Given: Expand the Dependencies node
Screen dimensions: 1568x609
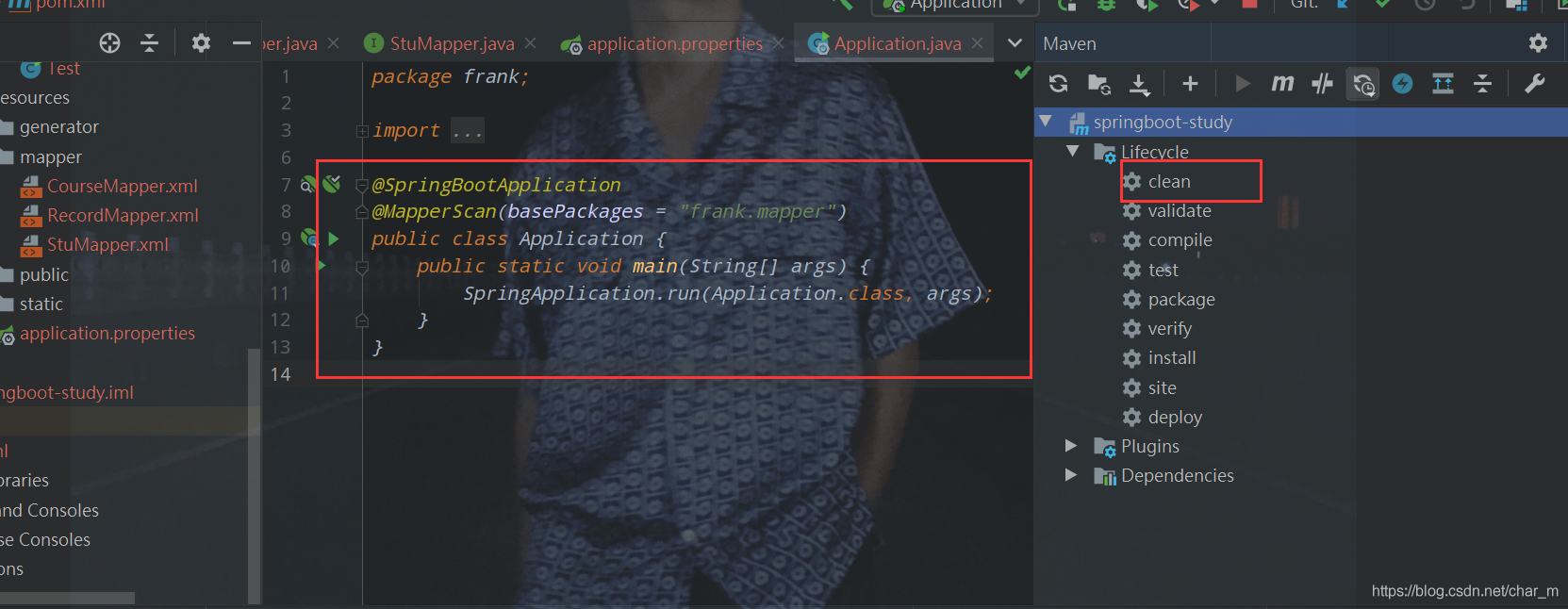Looking at the screenshot, I should point(1071,475).
